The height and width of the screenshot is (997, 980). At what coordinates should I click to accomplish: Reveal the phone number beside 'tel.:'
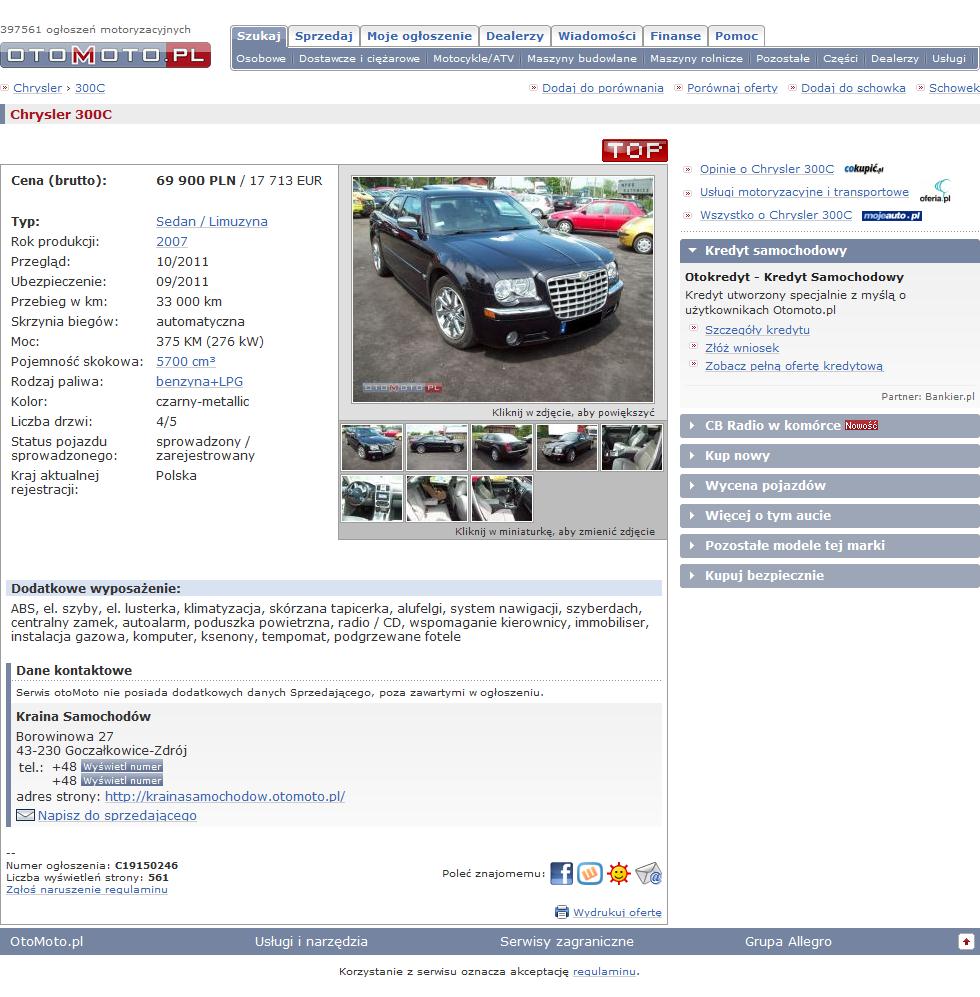pyautogui.click(x=121, y=766)
